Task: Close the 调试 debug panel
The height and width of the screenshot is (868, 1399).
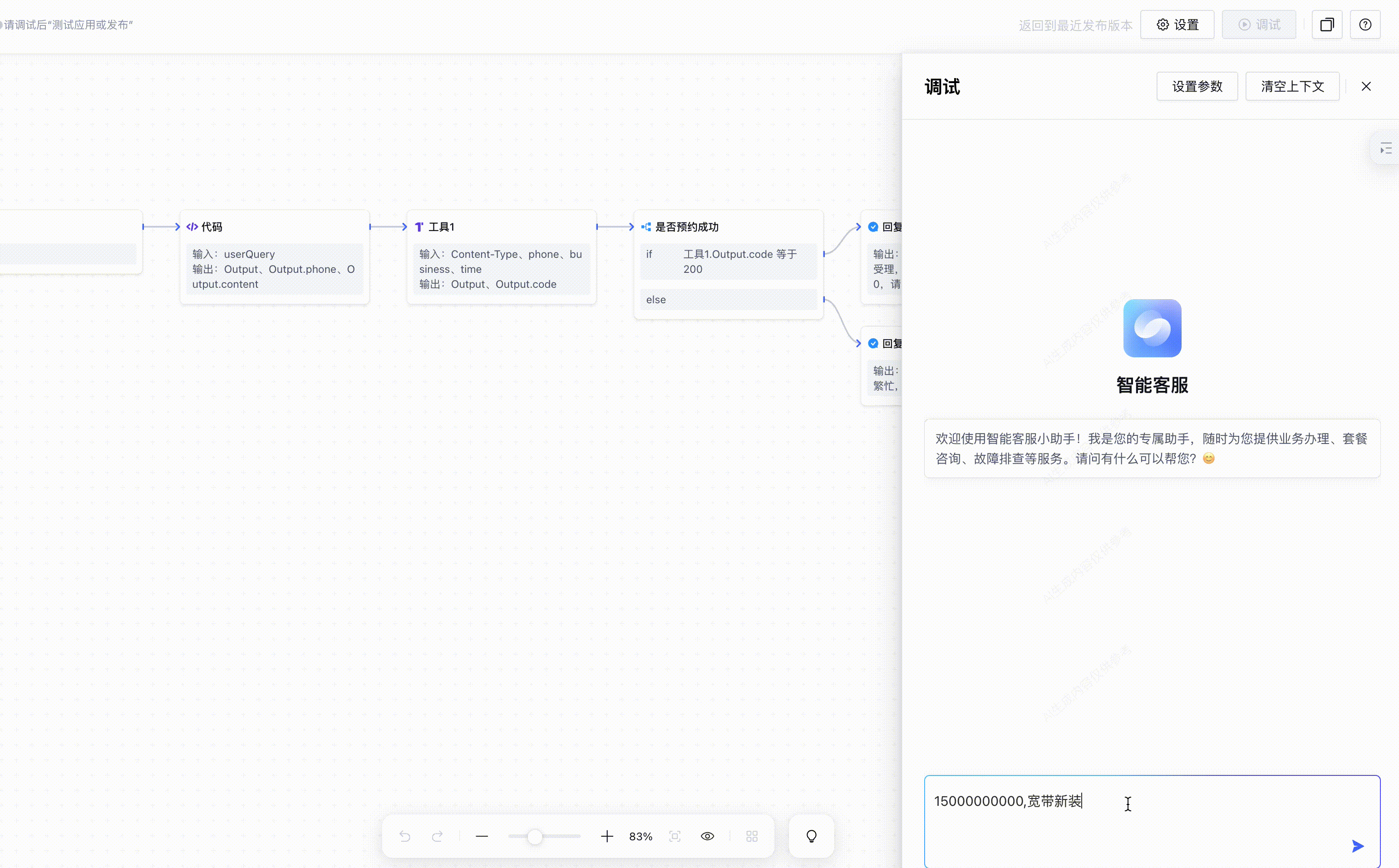Action: (1366, 87)
